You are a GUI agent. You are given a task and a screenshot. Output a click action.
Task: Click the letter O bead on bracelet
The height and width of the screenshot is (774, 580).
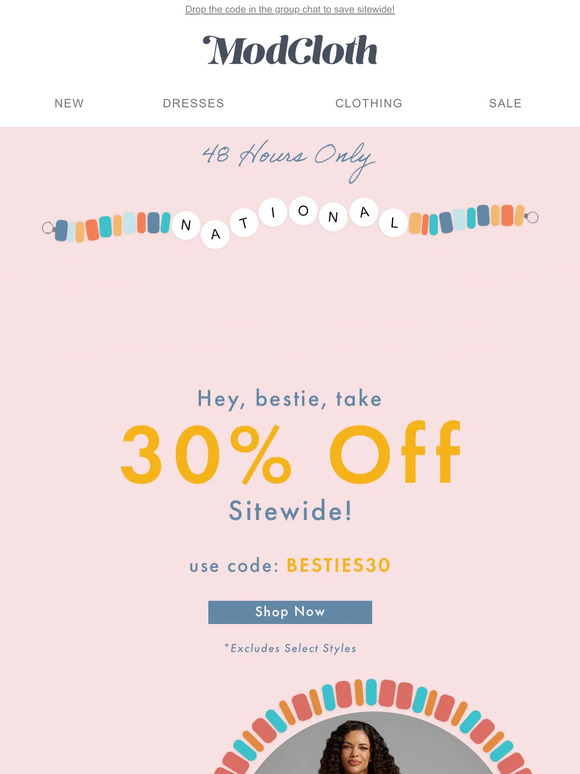click(x=303, y=211)
